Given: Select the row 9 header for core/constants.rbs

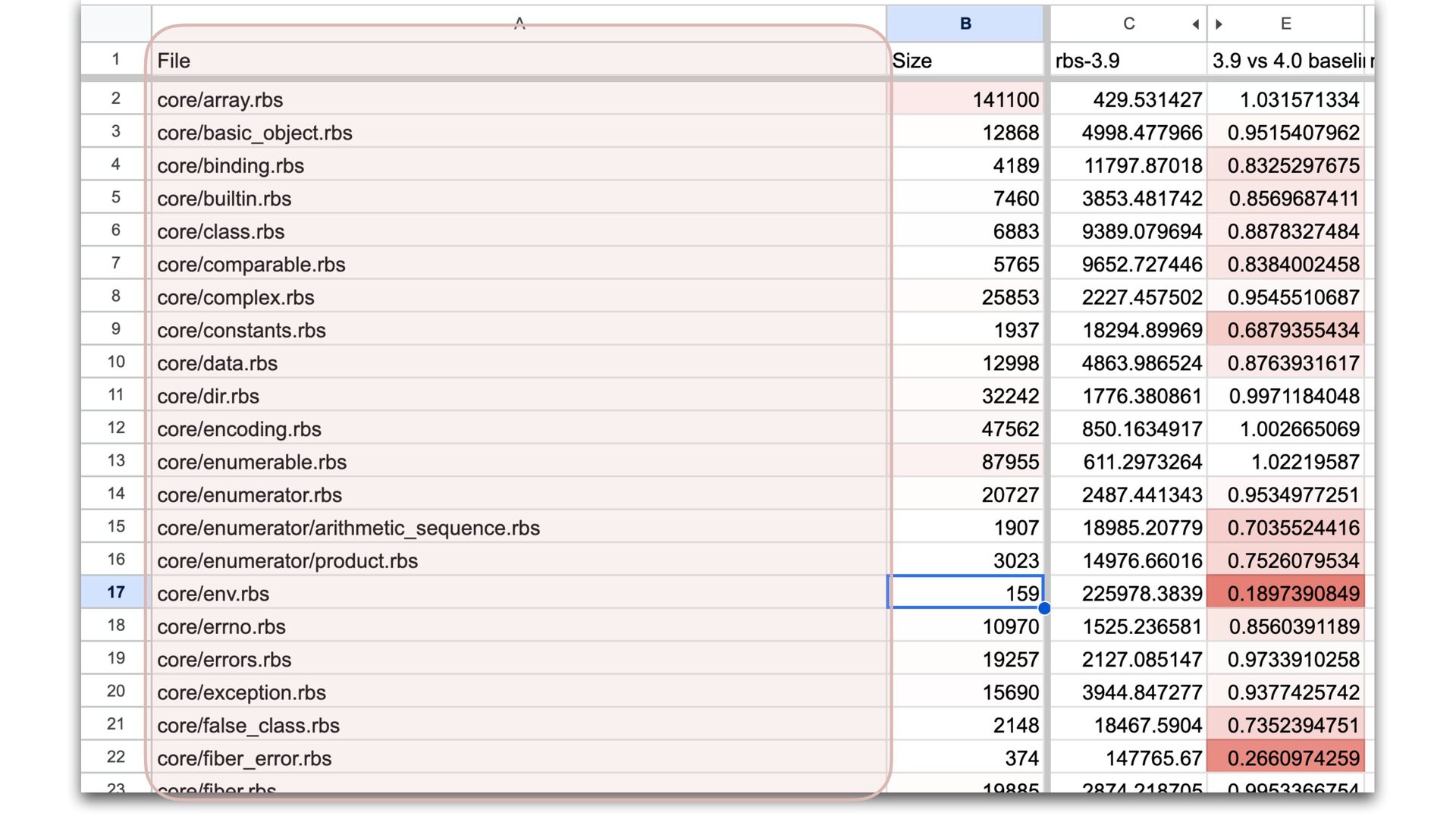Looking at the screenshot, I should tap(115, 329).
